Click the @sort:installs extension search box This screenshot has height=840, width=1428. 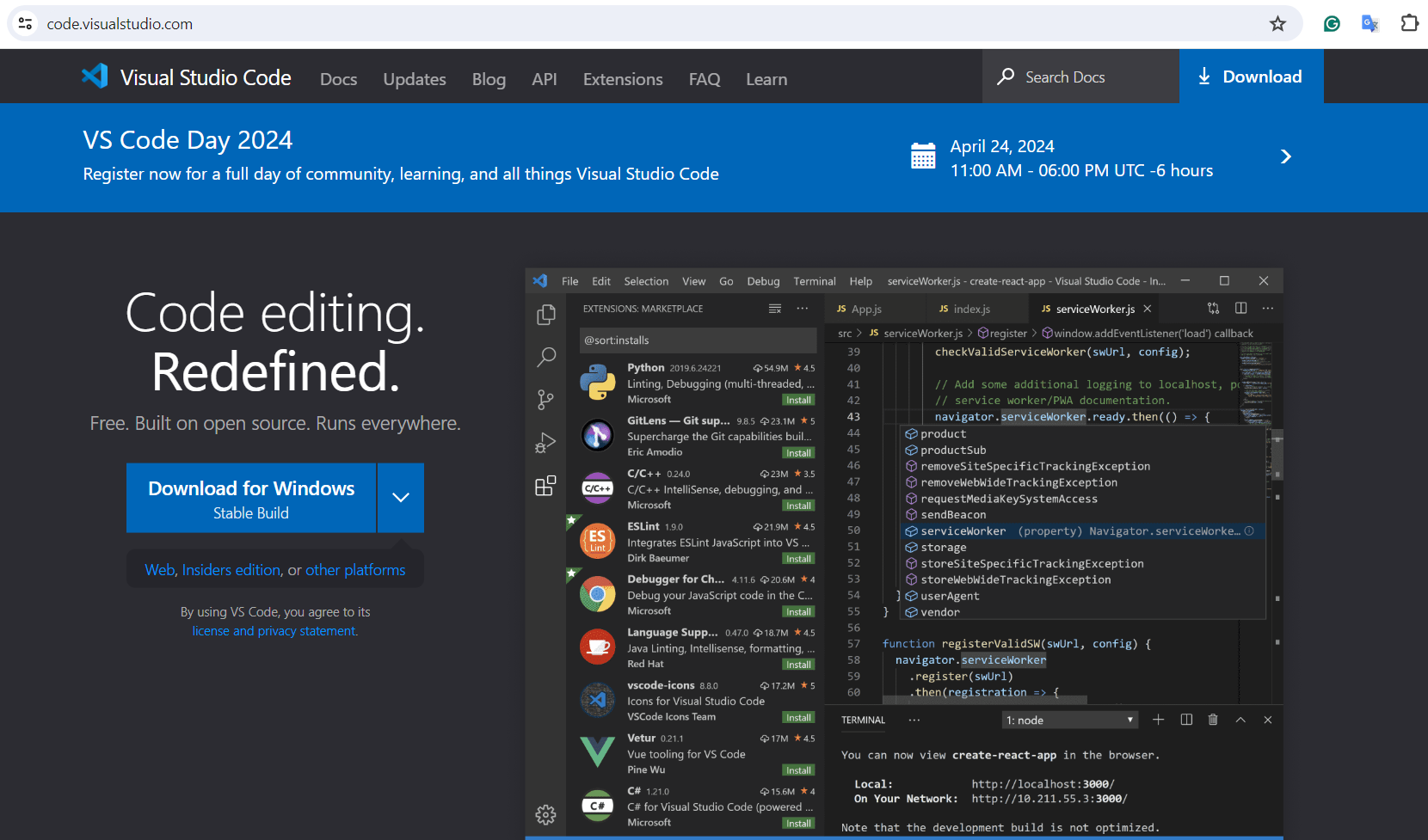pyautogui.click(x=698, y=340)
